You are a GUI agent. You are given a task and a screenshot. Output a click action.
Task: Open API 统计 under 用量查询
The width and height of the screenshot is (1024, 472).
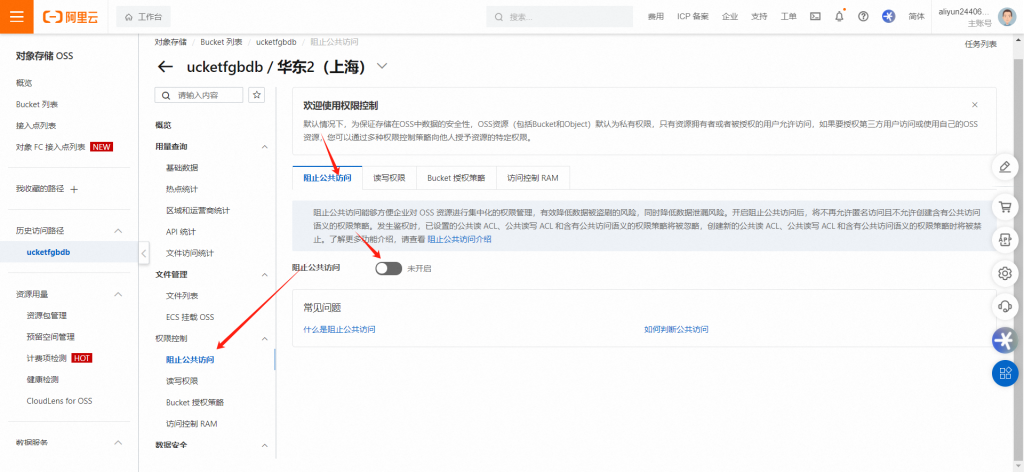181,232
